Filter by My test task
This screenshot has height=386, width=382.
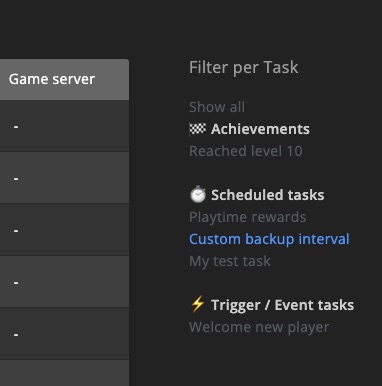(230, 261)
